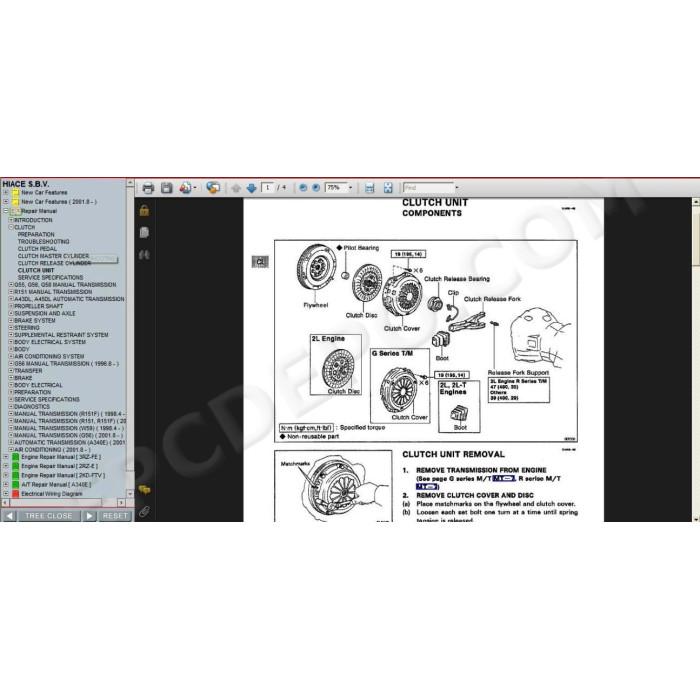Click the TREE CLOSE button

[x=49, y=516]
